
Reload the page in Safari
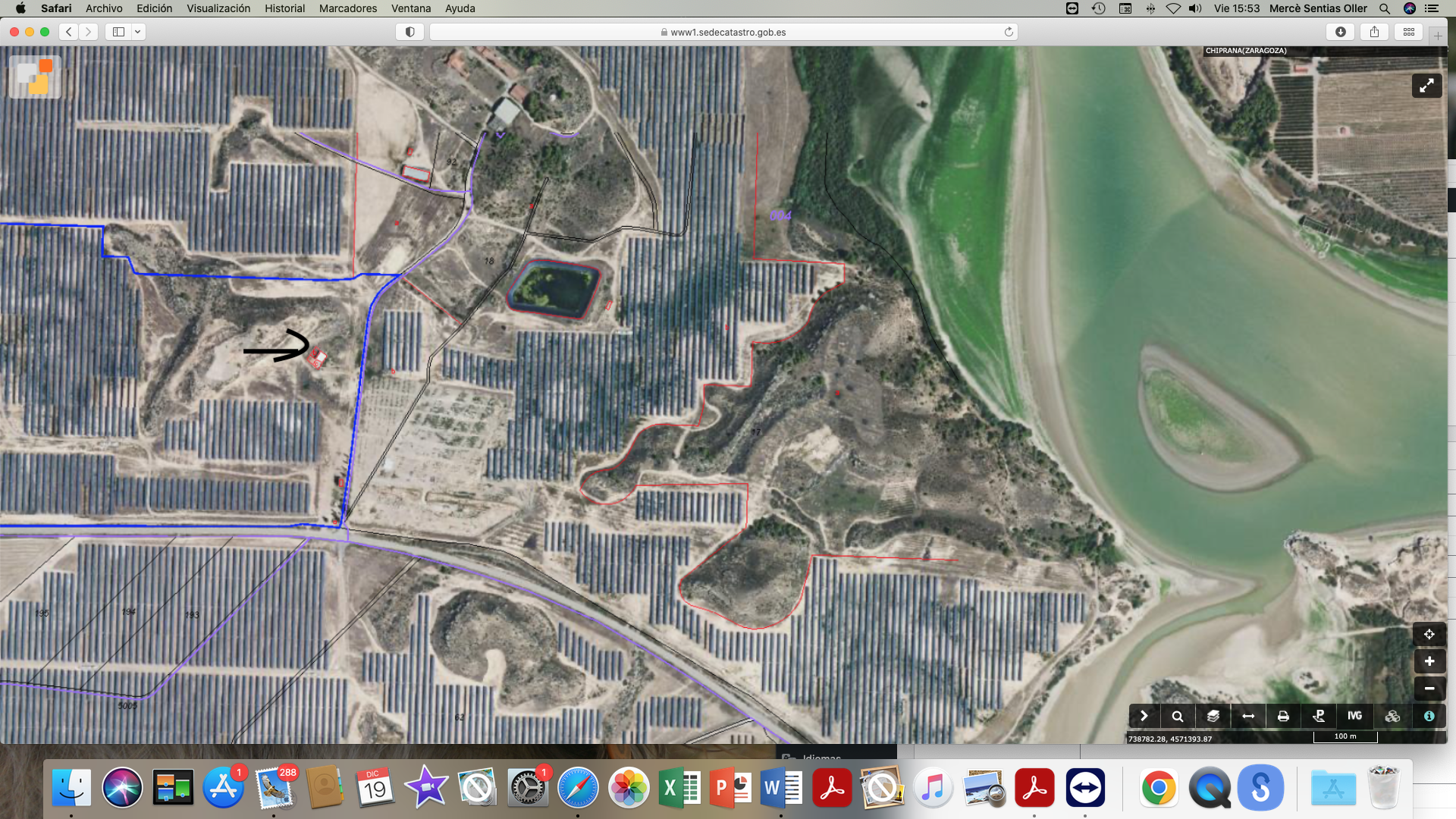pos(1009,32)
